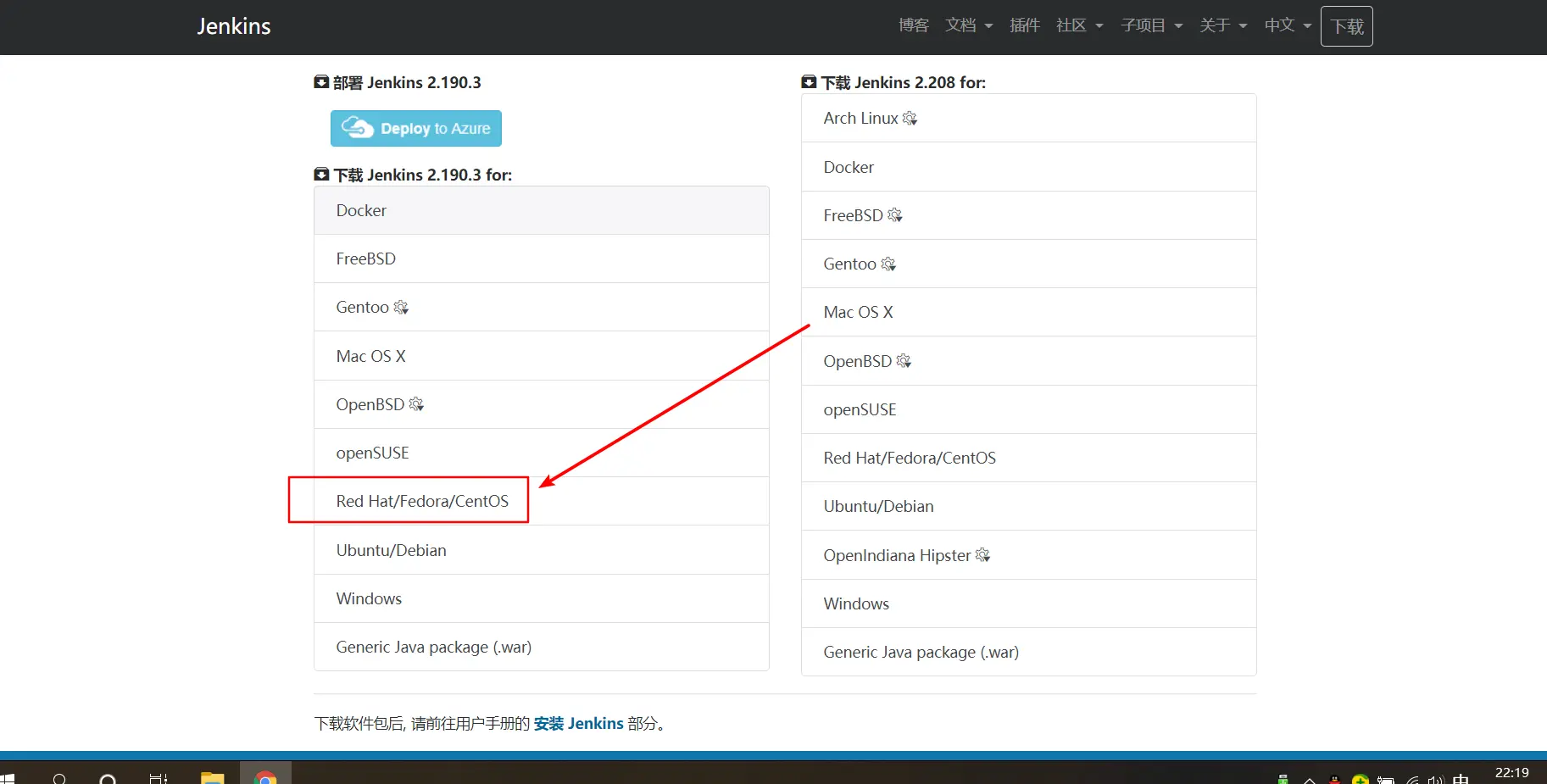Open the 安装 Jenkins handbook link
This screenshot has height=784, width=1547.
pyautogui.click(x=579, y=723)
